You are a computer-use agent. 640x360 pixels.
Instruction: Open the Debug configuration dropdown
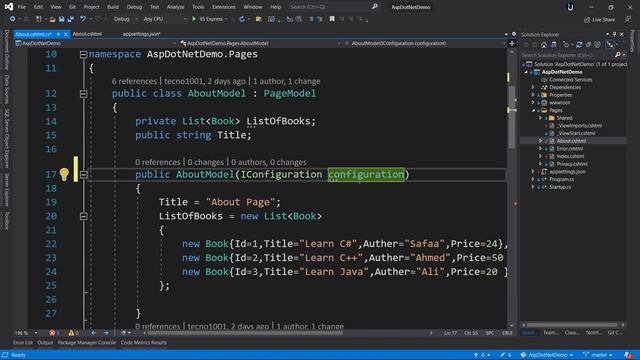(125, 19)
